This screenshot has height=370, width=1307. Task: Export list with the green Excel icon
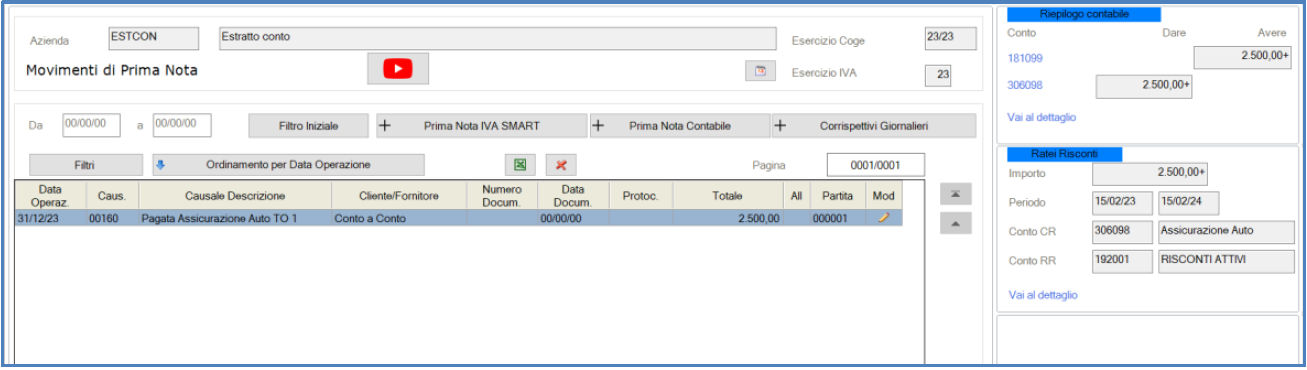[520, 165]
